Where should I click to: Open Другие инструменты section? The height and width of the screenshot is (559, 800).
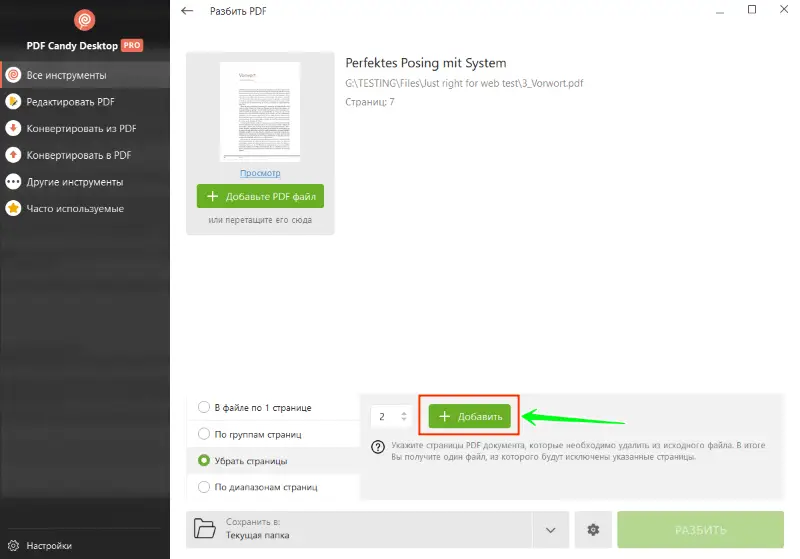[x=85, y=182]
